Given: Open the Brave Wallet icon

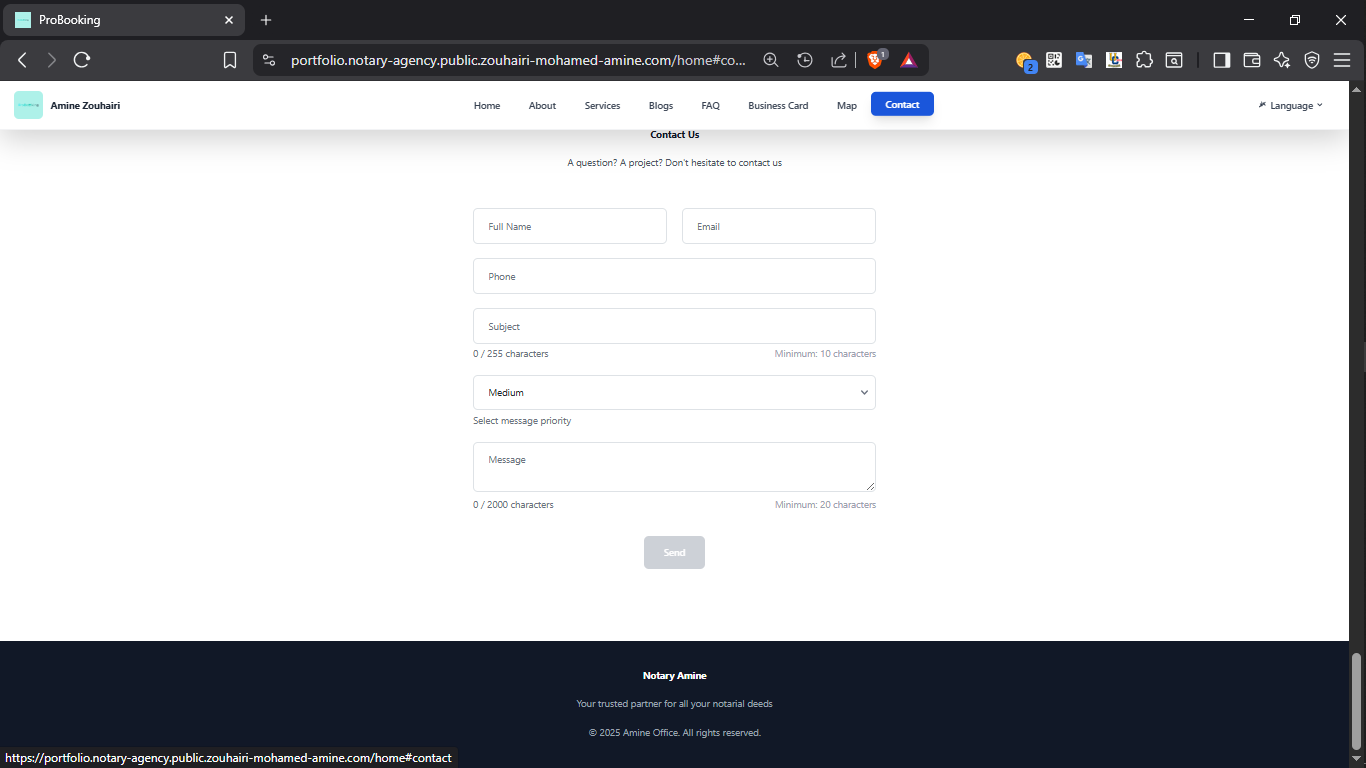Looking at the screenshot, I should point(1251,59).
